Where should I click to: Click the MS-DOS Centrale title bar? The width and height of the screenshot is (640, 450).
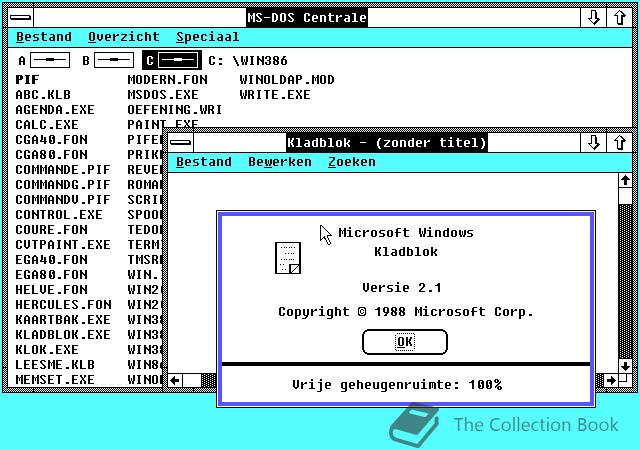pos(307,18)
